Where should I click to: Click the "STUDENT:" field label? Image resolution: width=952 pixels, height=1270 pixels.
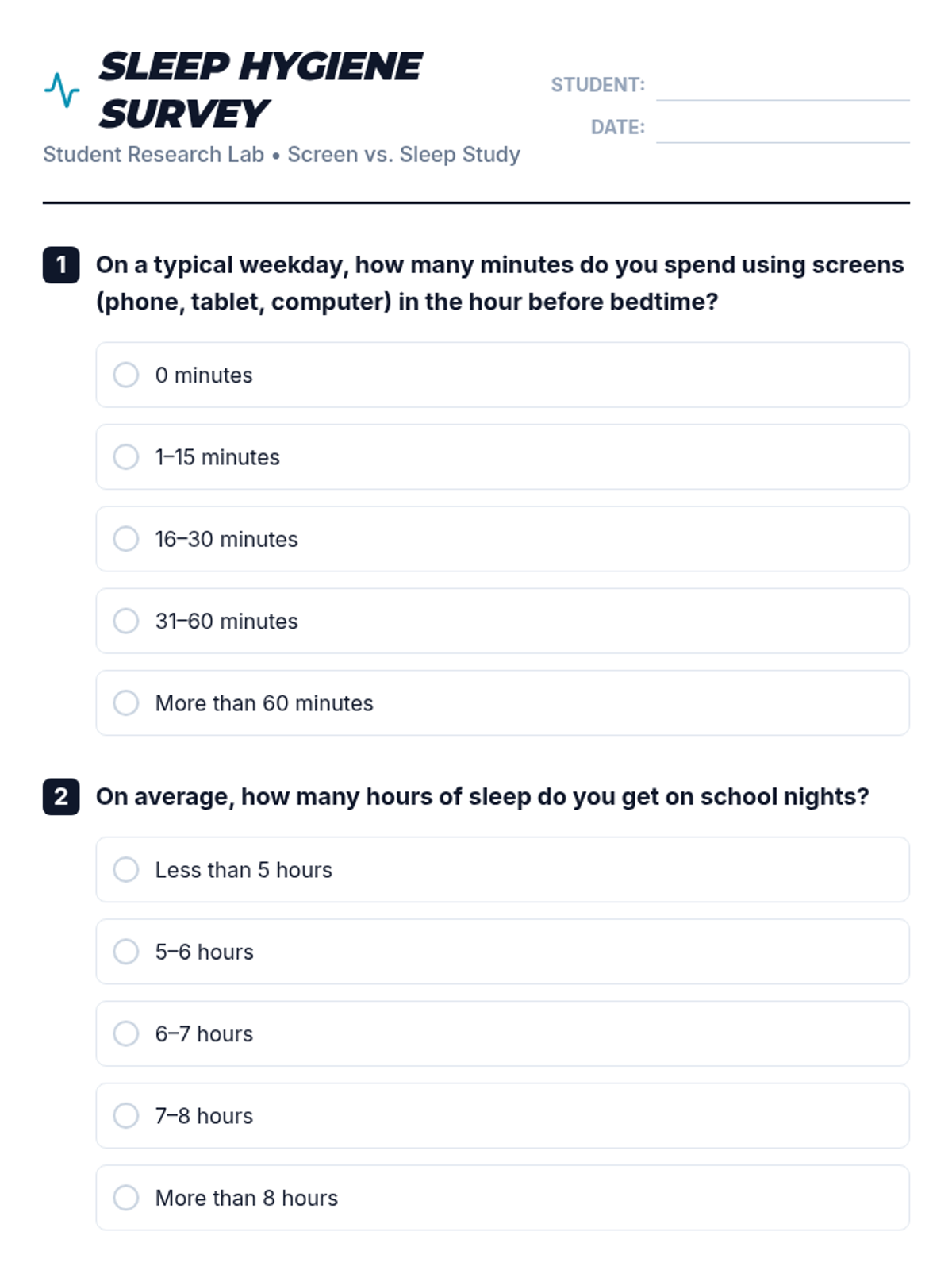[598, 85]
